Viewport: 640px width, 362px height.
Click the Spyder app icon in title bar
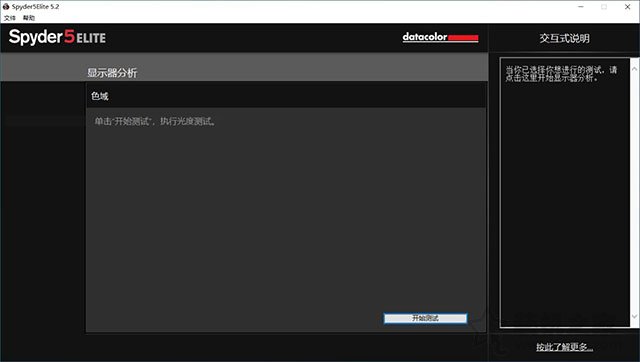click(6, 7)
